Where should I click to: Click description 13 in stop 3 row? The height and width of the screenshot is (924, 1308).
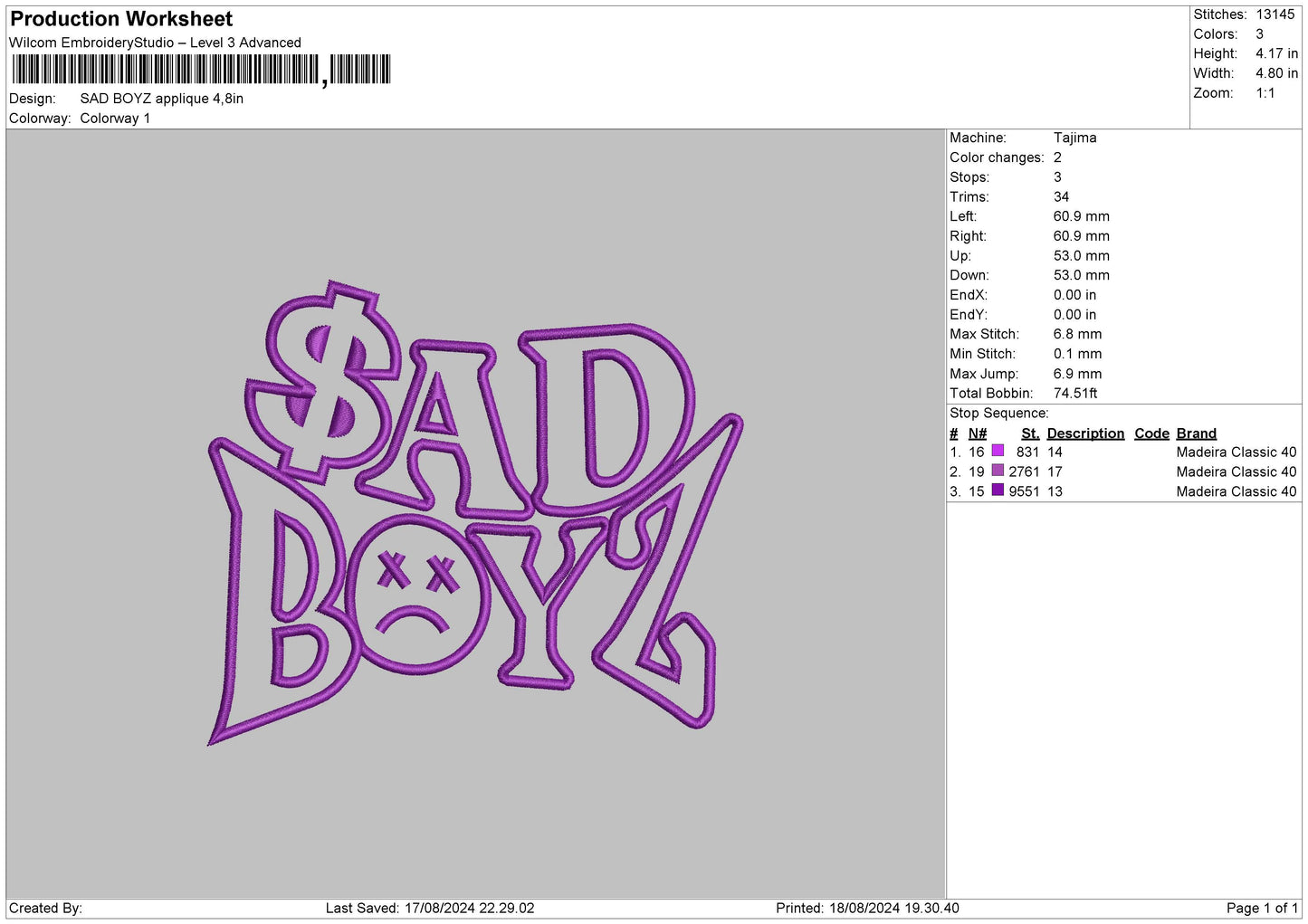coord(1055,492)
